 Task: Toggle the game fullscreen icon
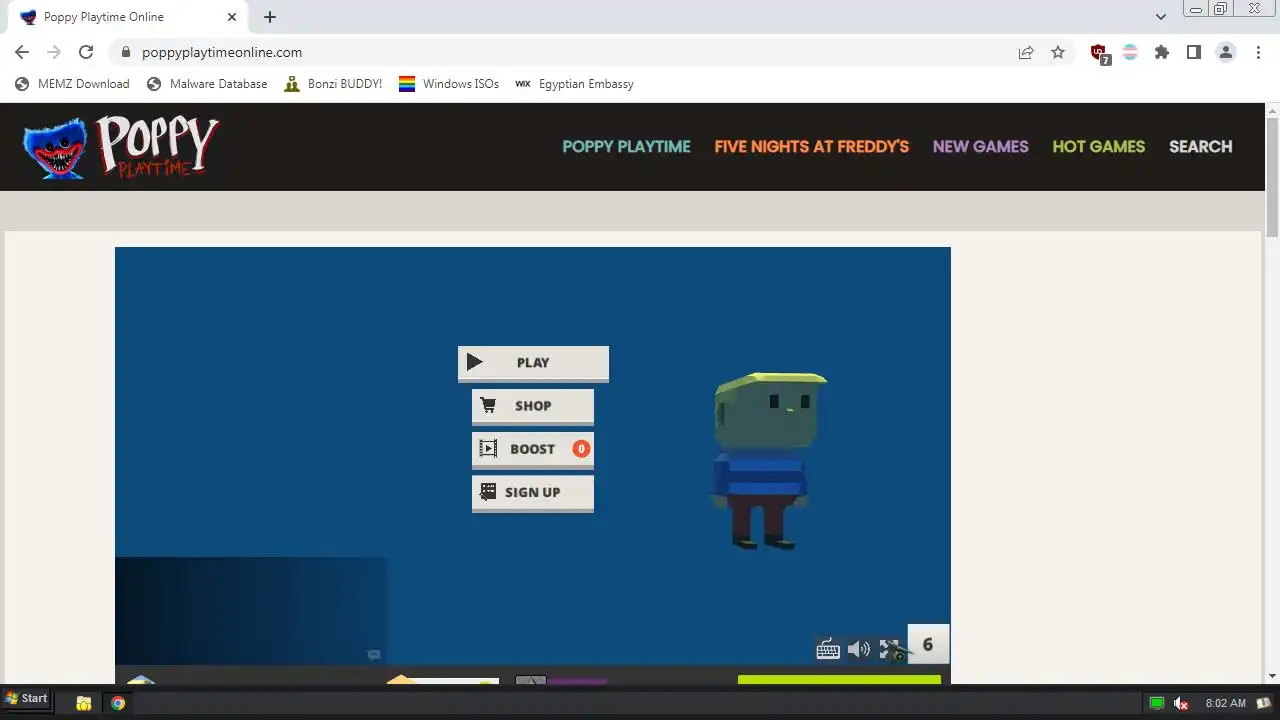(x=889, y=649)
